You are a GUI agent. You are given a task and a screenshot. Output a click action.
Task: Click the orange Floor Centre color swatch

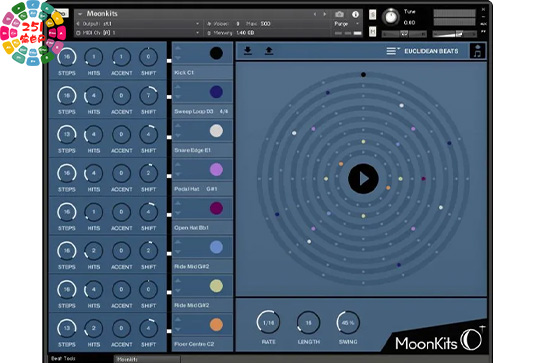point(216,324)
